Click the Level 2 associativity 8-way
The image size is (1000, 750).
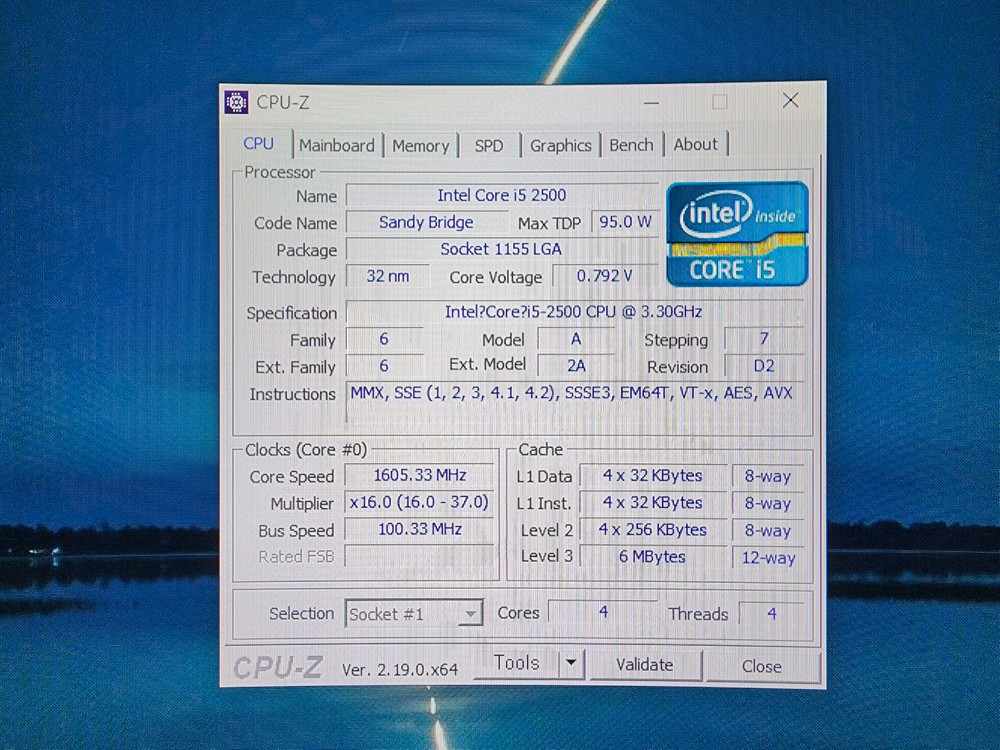(768, 531)
